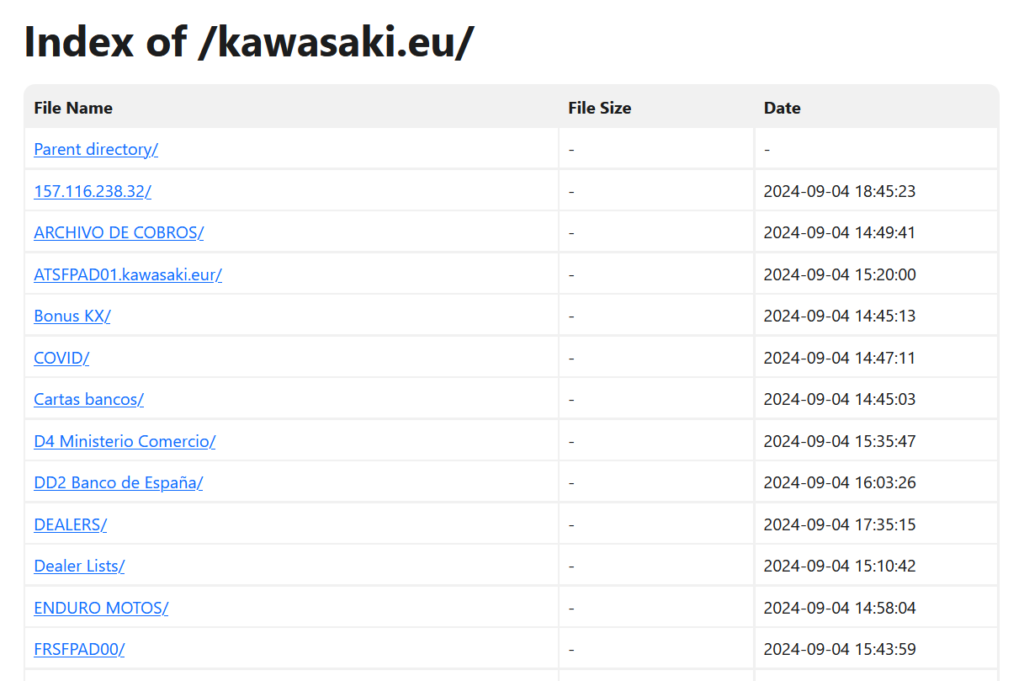
Task: Open the Cartas bancos folder
Action: click(x=89, y=399)
